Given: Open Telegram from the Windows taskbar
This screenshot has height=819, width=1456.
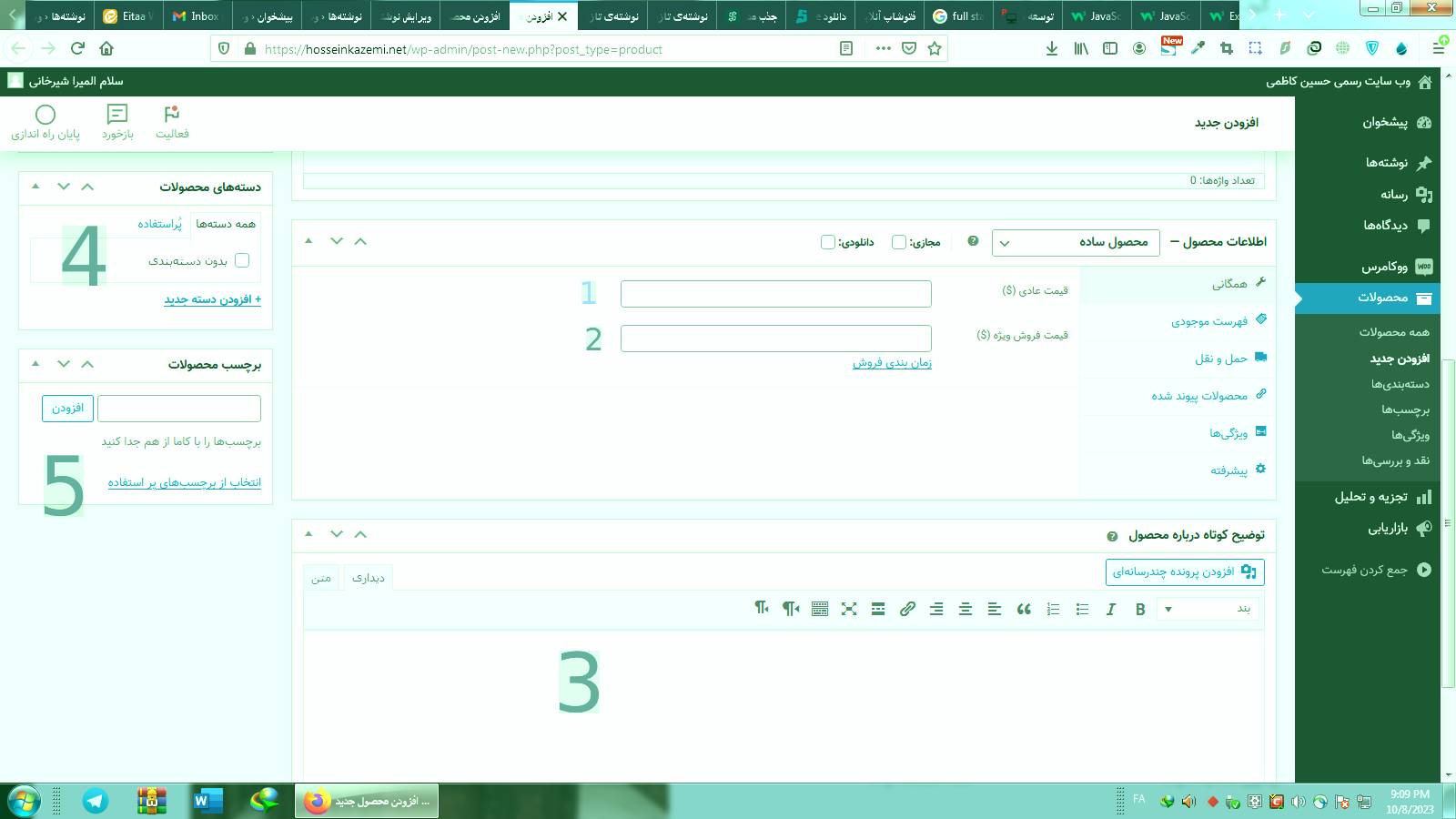Looking at the screenshot, I should (96, 801).
